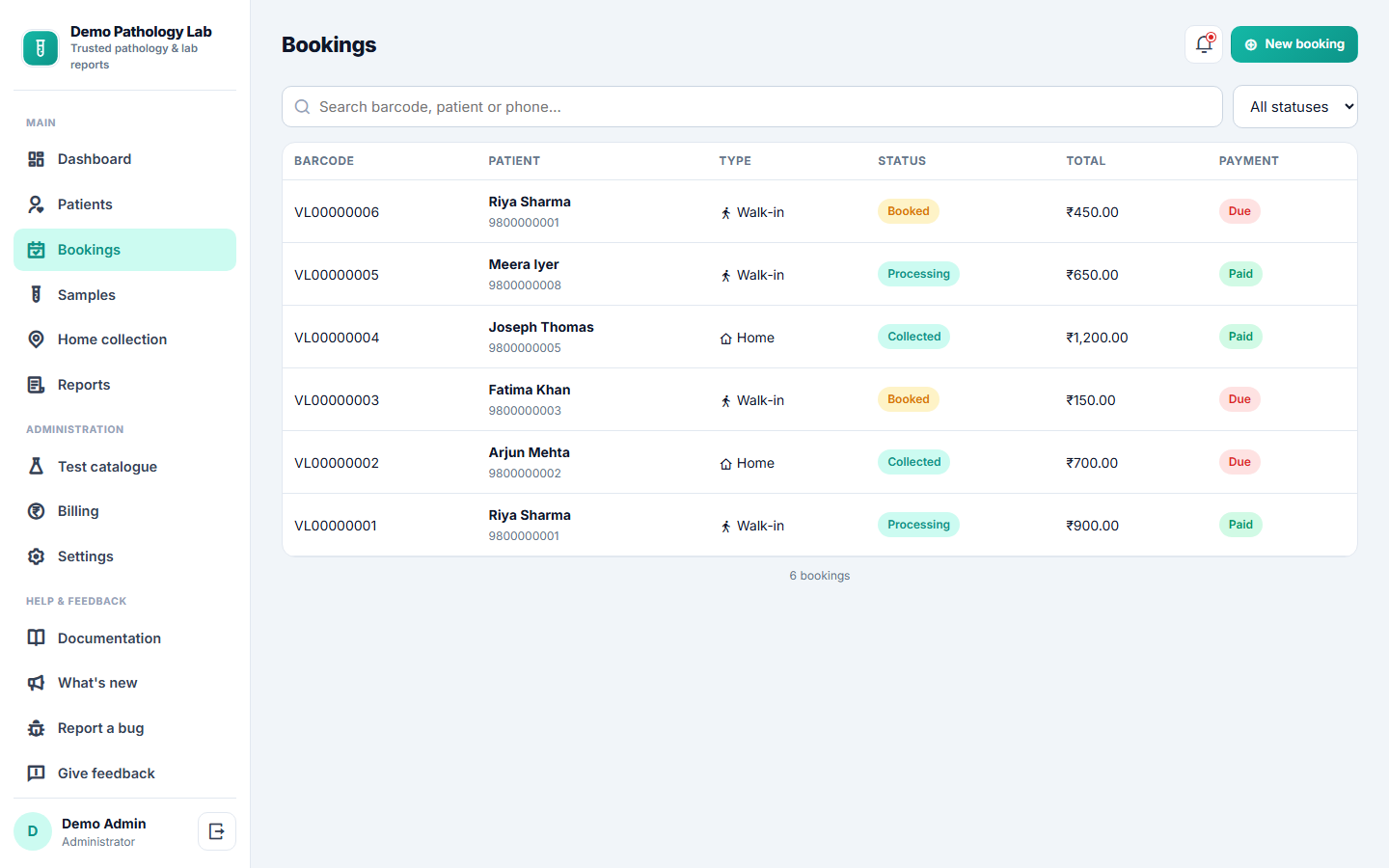Click phone number 9800000008
The height and width of the screenshot is (868, 1389).
(525, 285)
